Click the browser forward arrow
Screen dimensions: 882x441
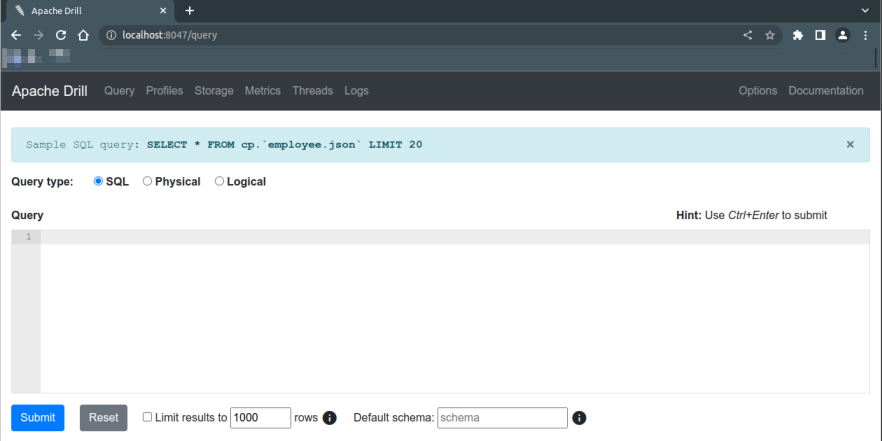pos(38,35)
